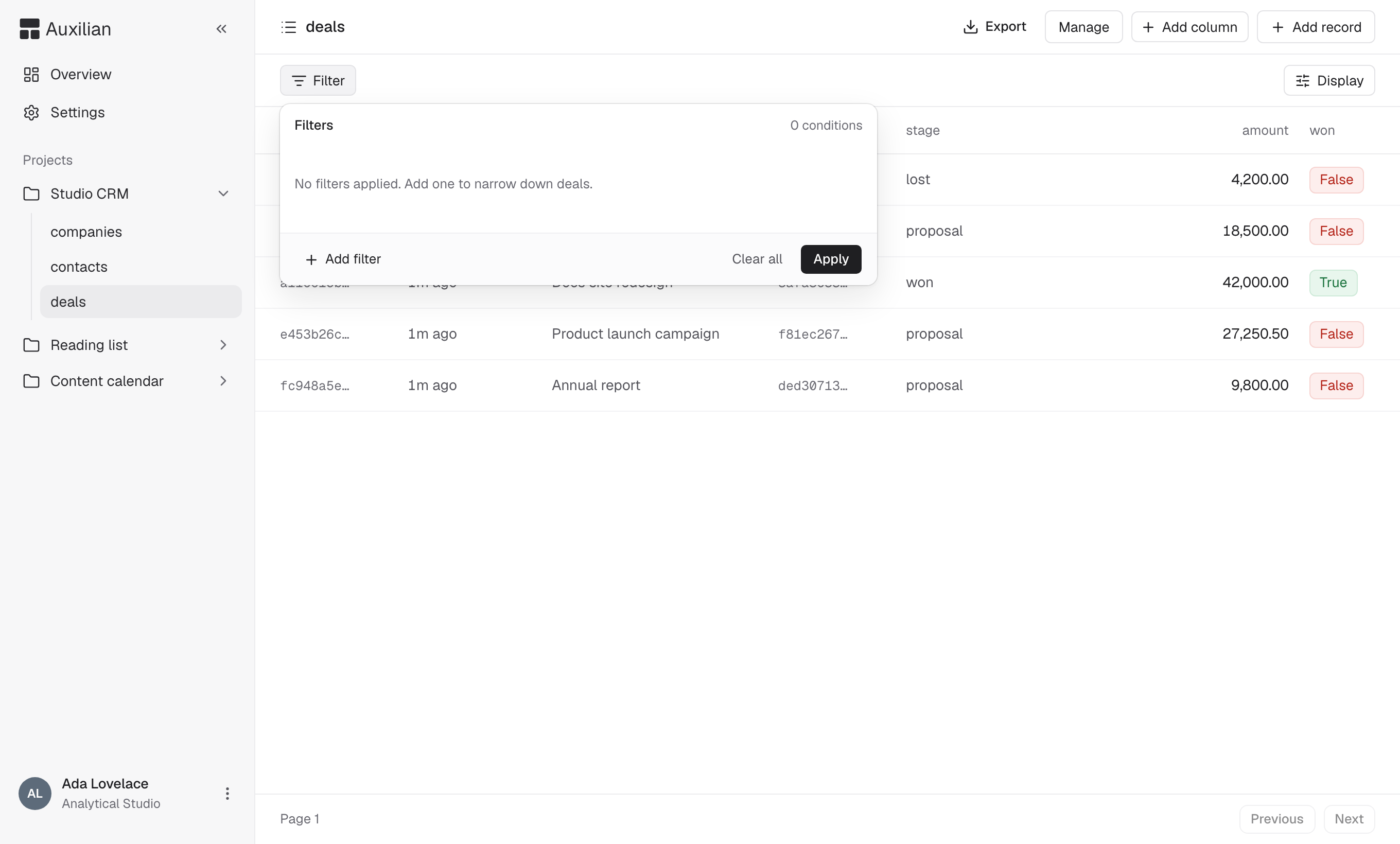The image size is (1400, 844).
Task: Click False badge in 18,500.00 row
Action: pyautogui.click(x=1336, y=231)
